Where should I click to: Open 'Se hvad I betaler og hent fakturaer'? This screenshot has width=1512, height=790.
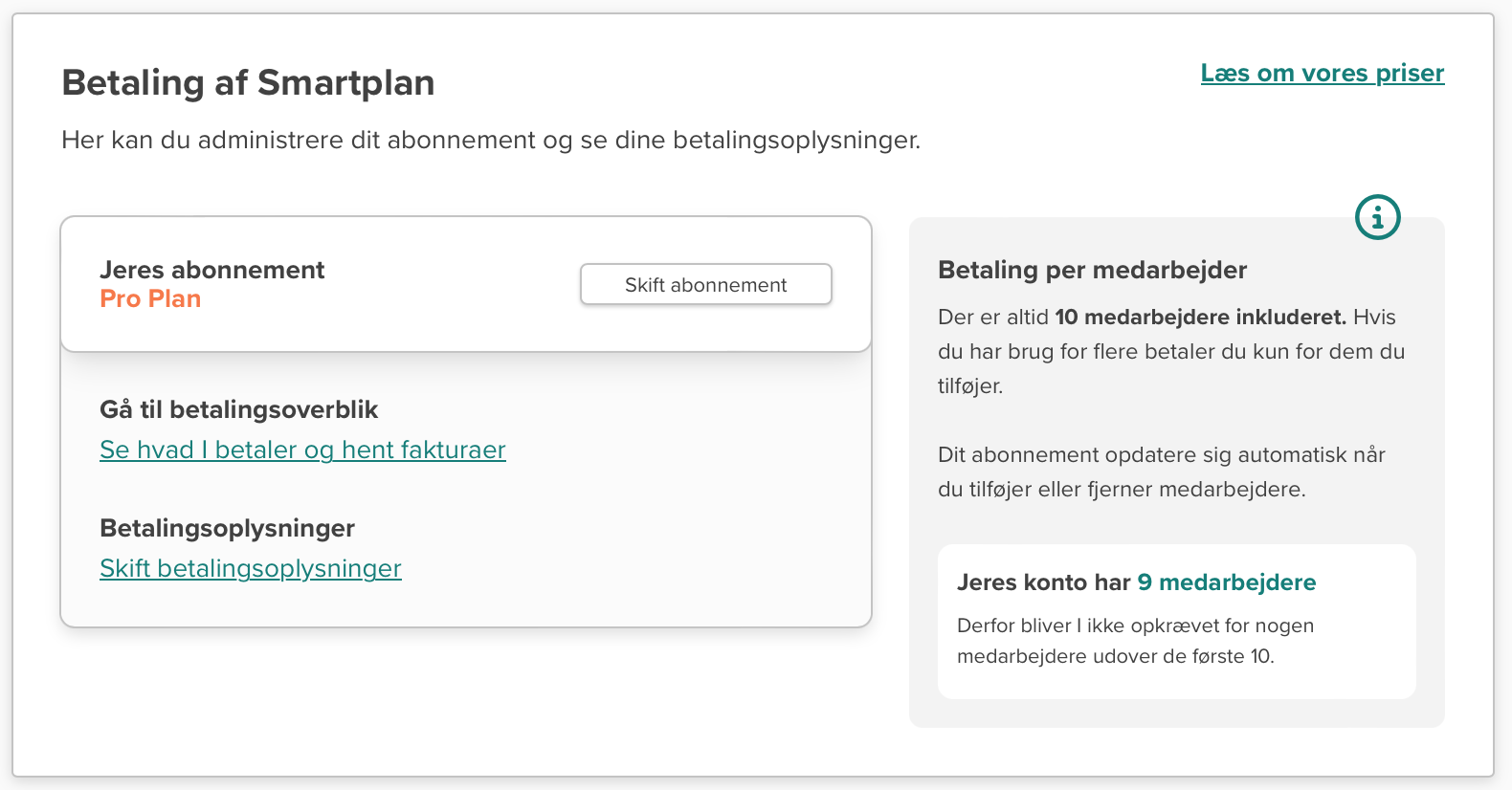coord(302,450)
